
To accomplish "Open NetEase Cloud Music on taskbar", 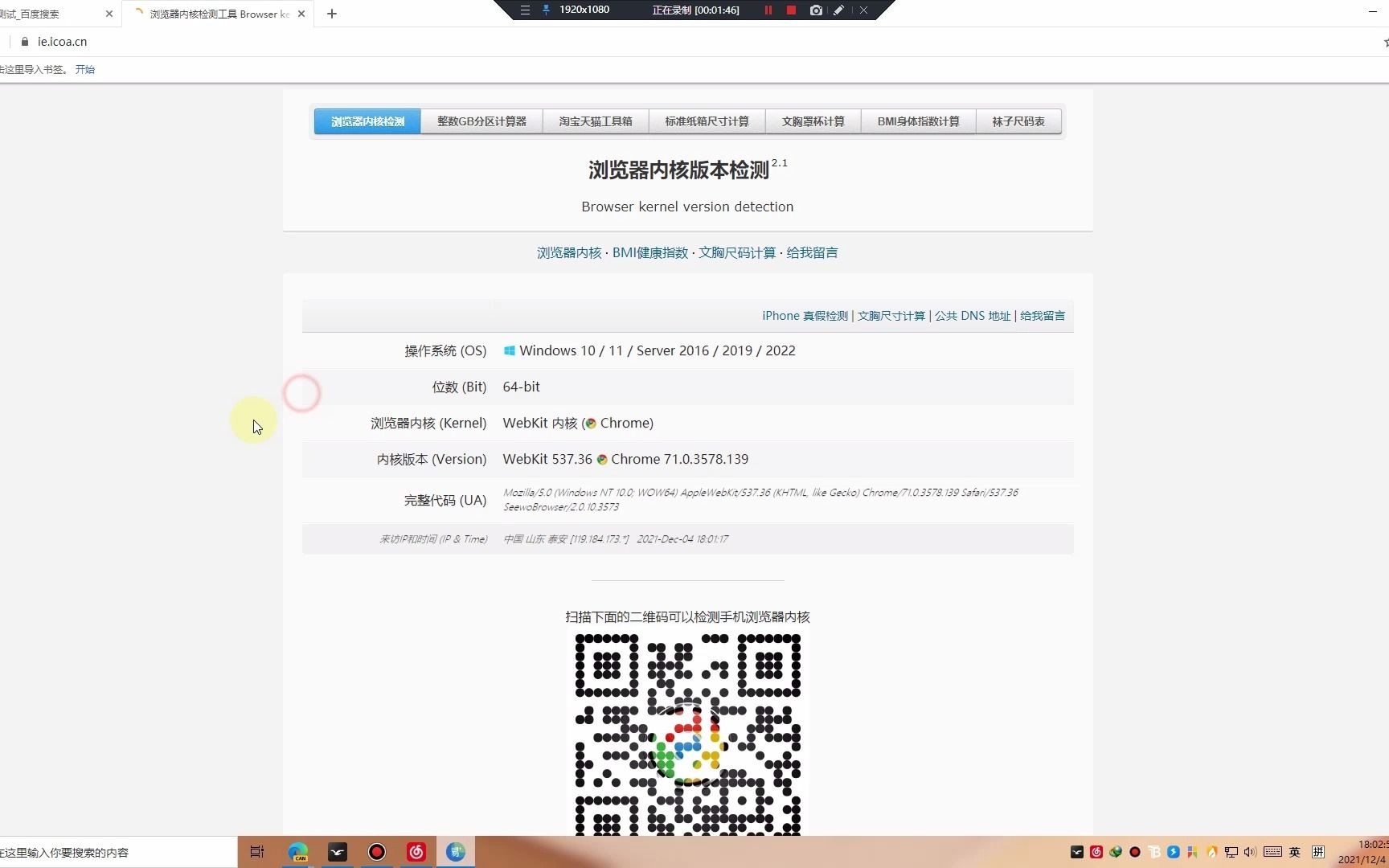I will [416, 852].
